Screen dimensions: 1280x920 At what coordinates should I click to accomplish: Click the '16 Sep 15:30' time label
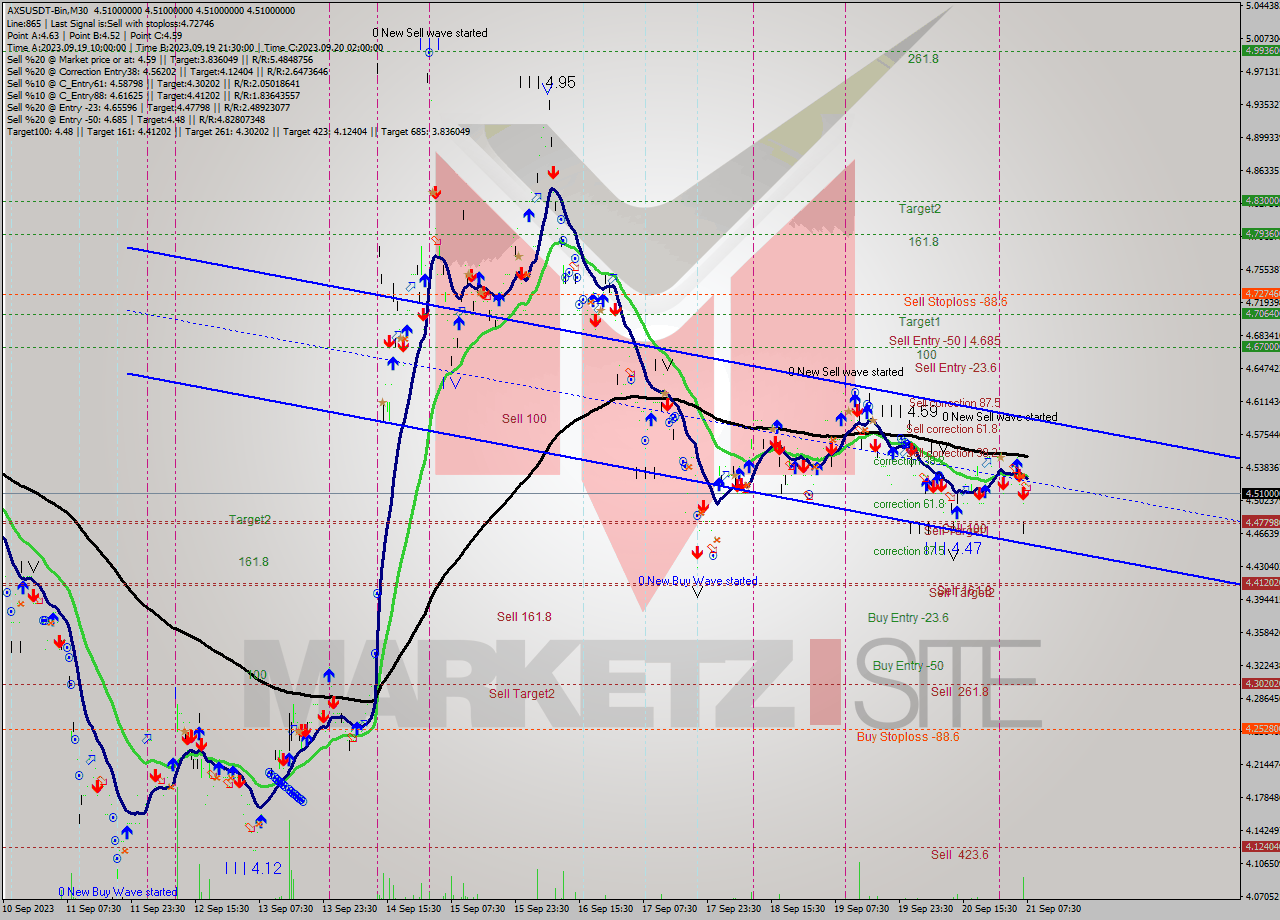(x=606, y=909)
